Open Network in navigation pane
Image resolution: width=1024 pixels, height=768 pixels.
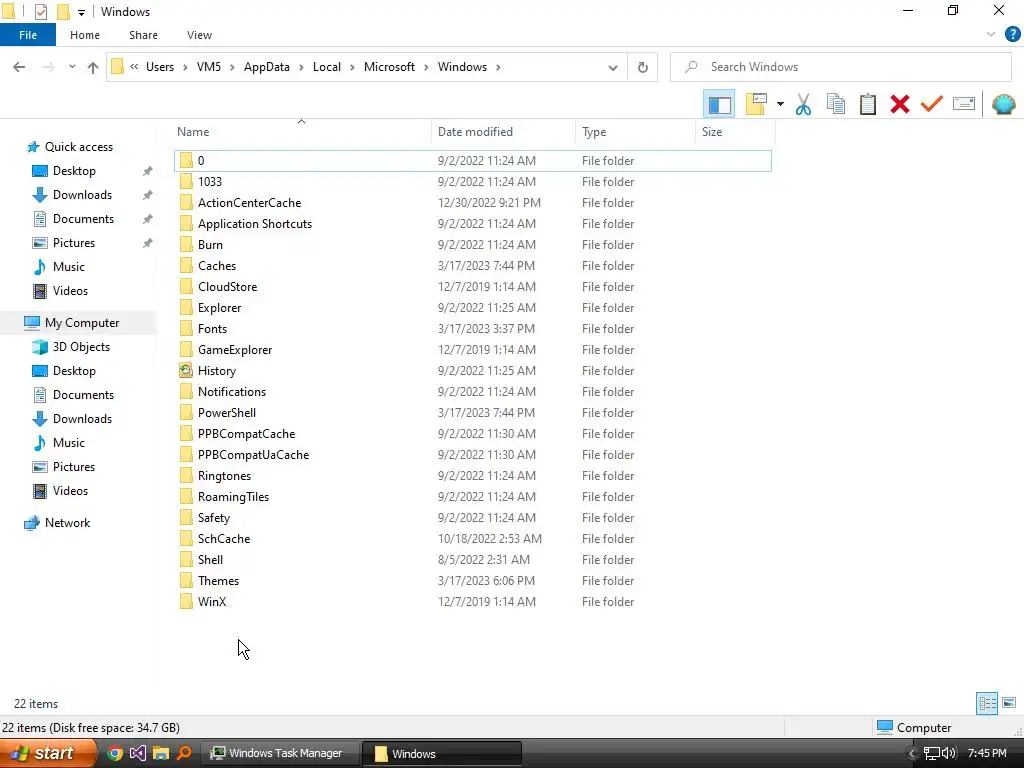[67, 523]
